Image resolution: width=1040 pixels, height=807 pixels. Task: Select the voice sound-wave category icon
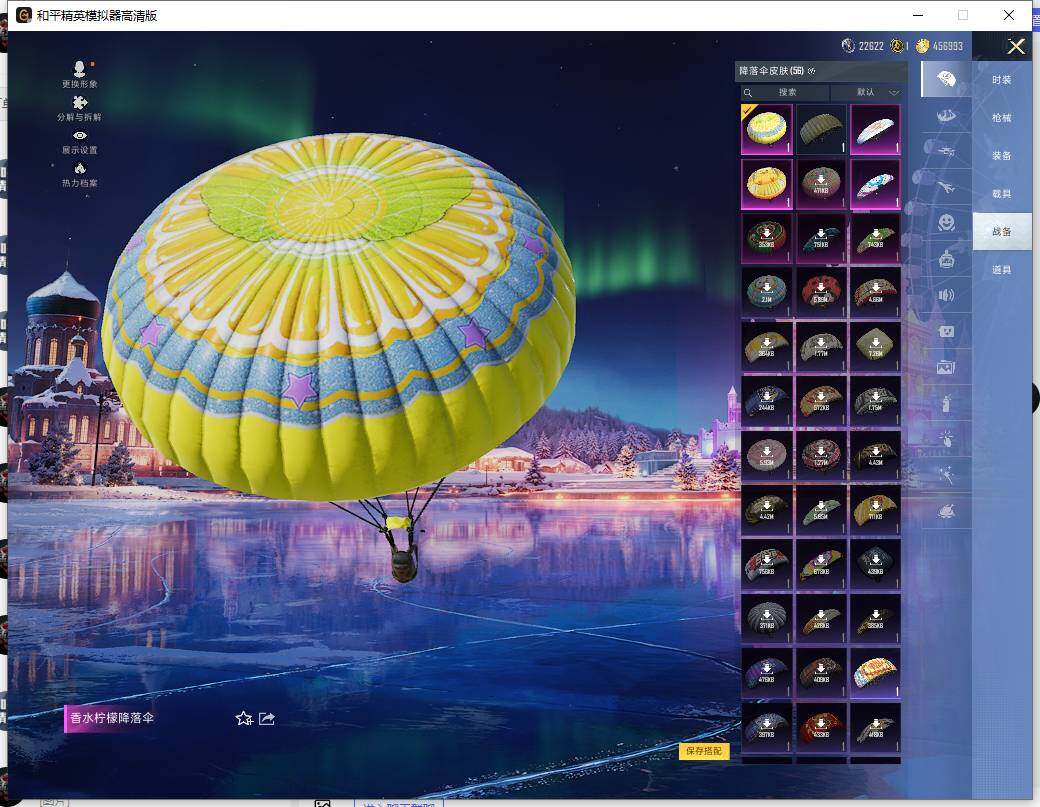tap(946, 295)
